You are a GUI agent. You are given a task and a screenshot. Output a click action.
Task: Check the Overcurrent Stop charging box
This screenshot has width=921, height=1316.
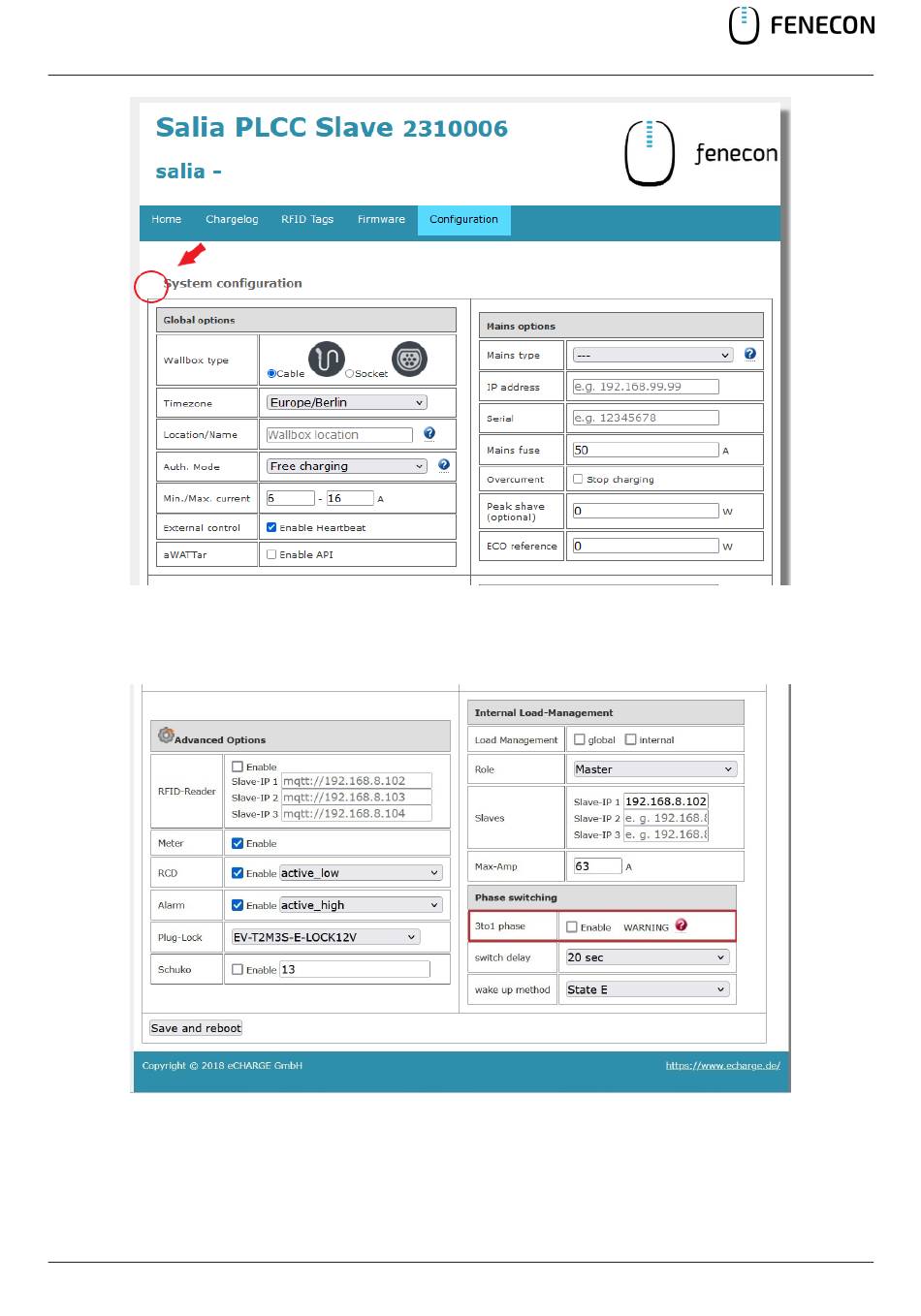click(578, 479)
